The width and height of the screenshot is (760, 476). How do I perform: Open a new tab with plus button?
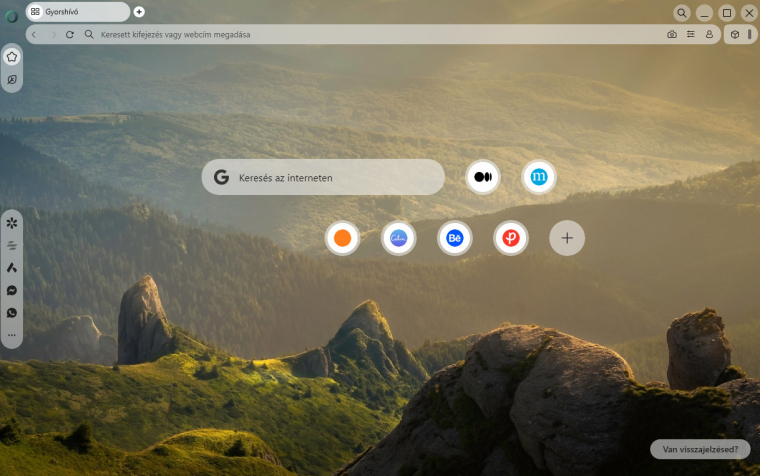point(139,12)
